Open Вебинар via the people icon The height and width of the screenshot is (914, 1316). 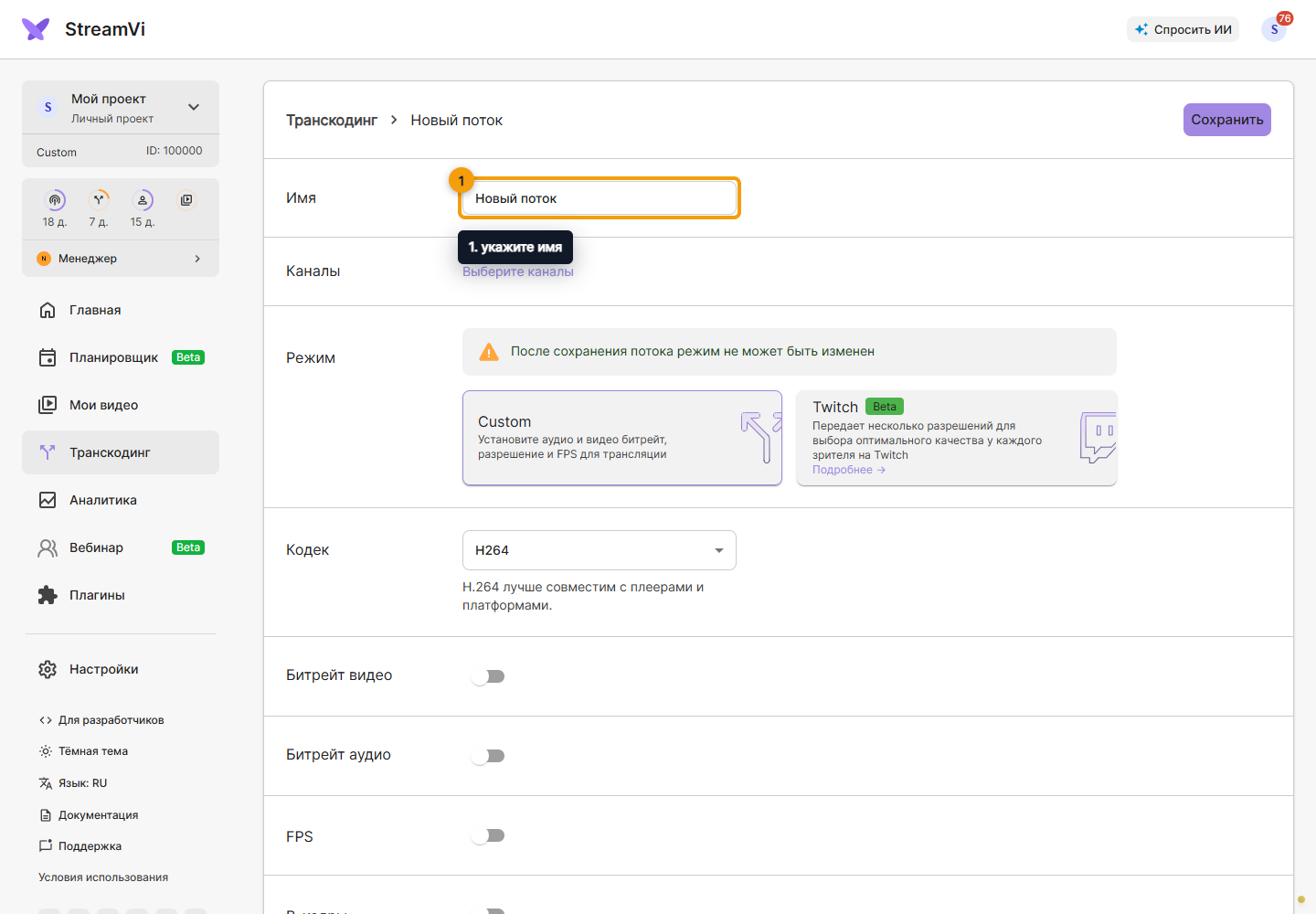coord(48,547)
